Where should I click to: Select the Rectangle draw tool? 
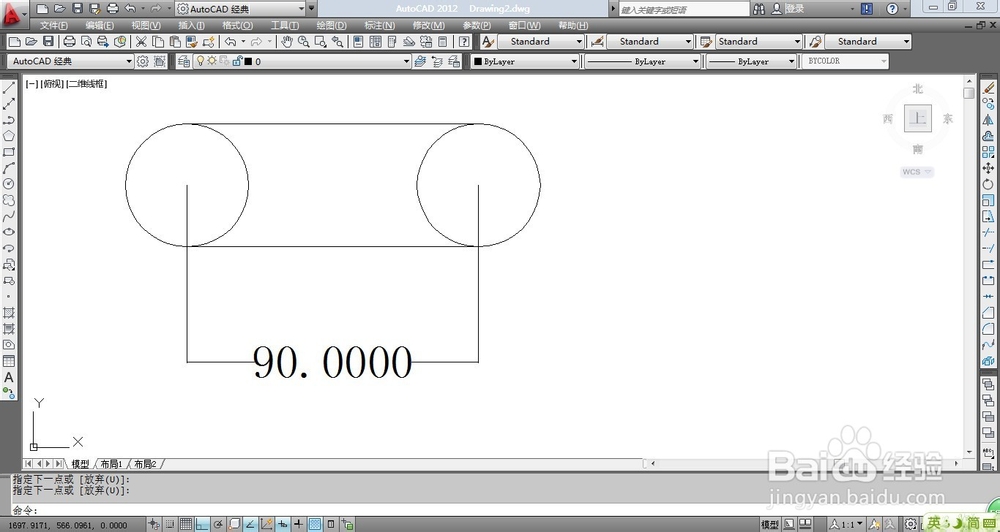(9, 152)
